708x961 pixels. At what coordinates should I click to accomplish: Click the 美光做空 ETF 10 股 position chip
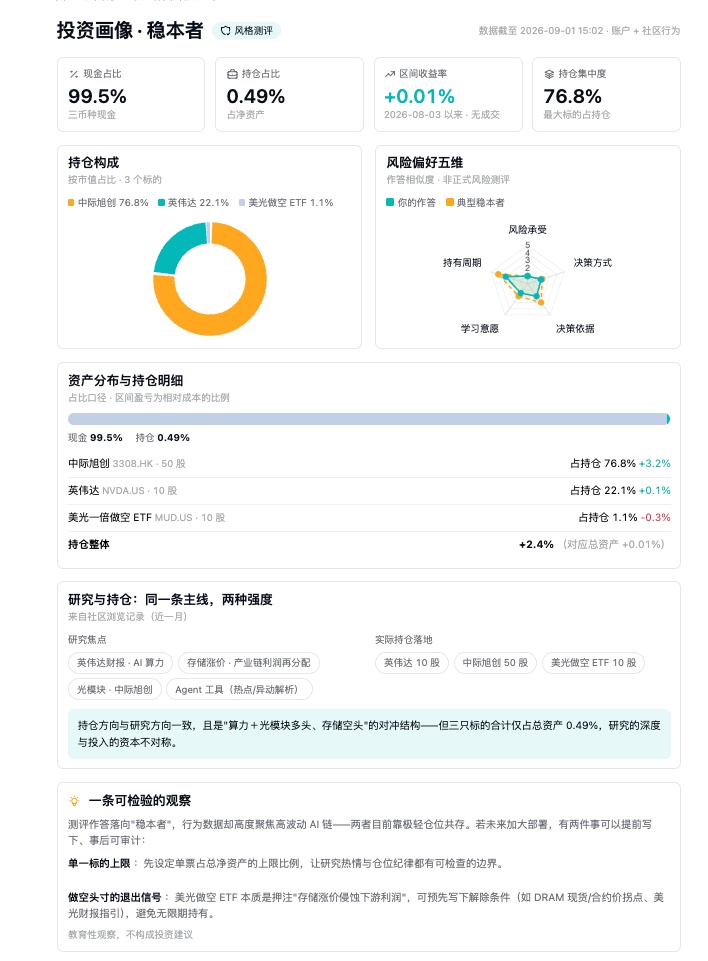click(x=593, y=663)
